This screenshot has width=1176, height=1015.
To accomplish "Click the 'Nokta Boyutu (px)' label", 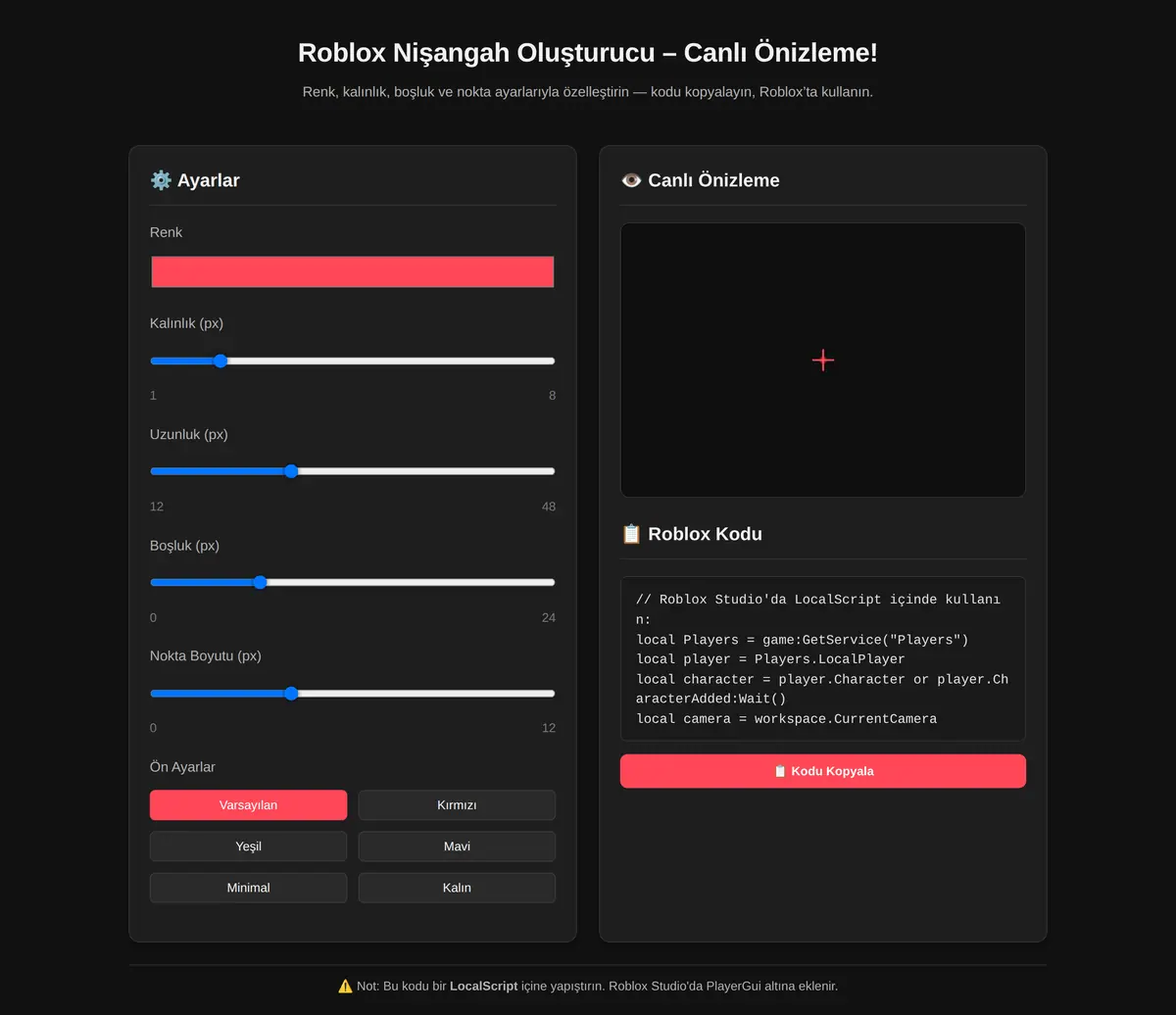I will [206, 656].
